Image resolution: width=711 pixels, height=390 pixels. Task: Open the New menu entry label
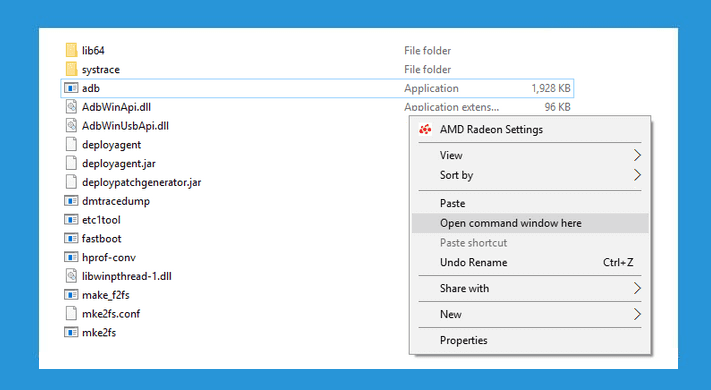tap(451, 314)
